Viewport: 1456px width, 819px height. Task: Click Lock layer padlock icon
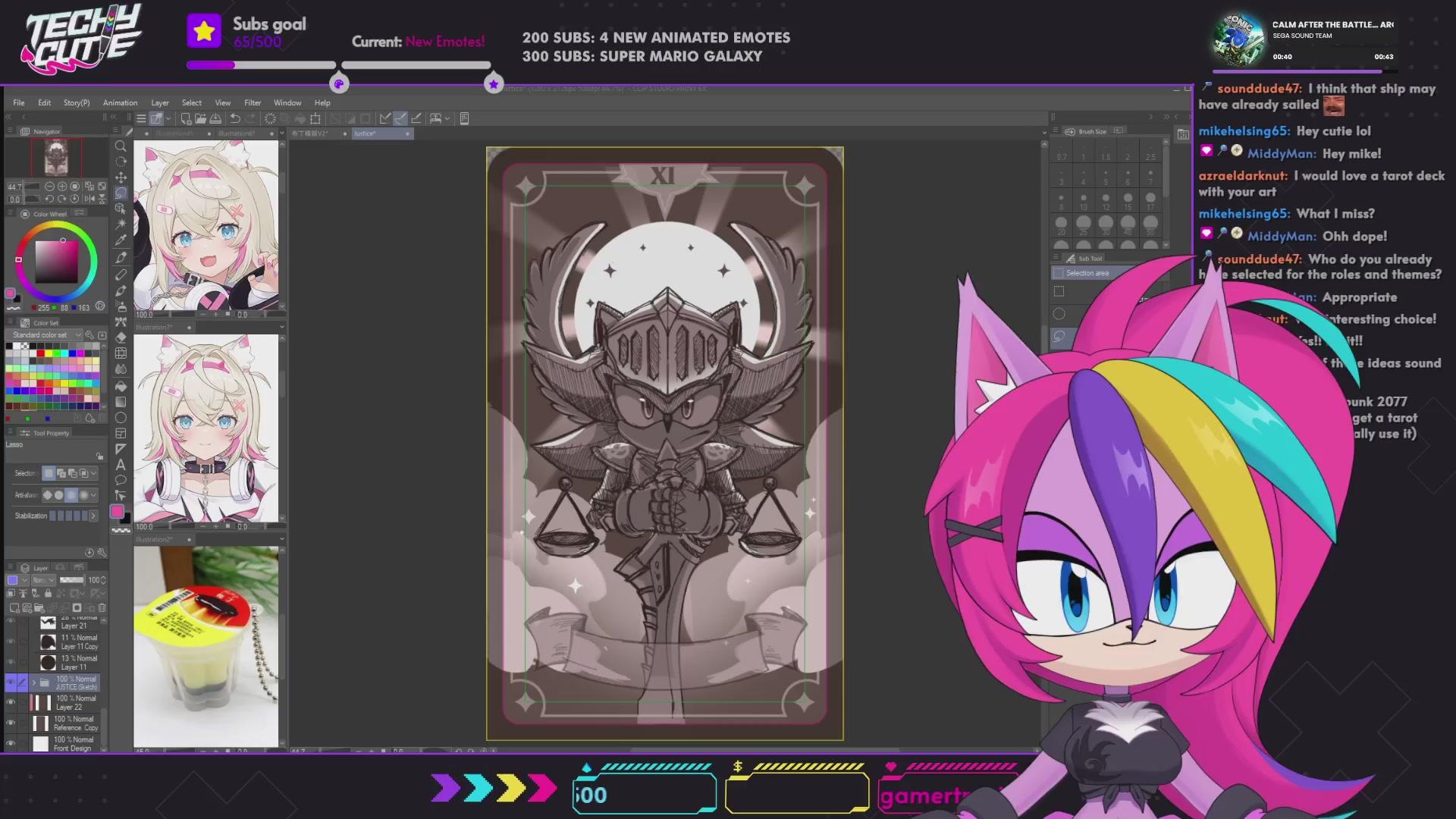pyautogui.click(x=49, y=594)
